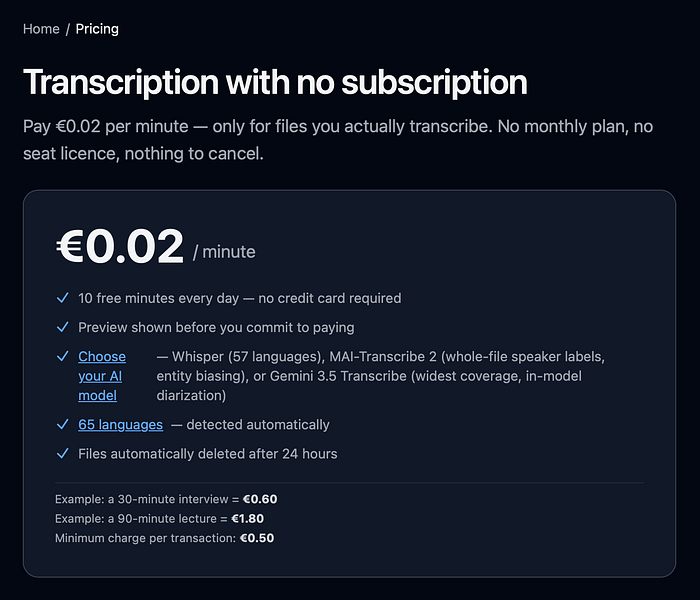Open the 'Choose your AI model' link

coord(102,376)
